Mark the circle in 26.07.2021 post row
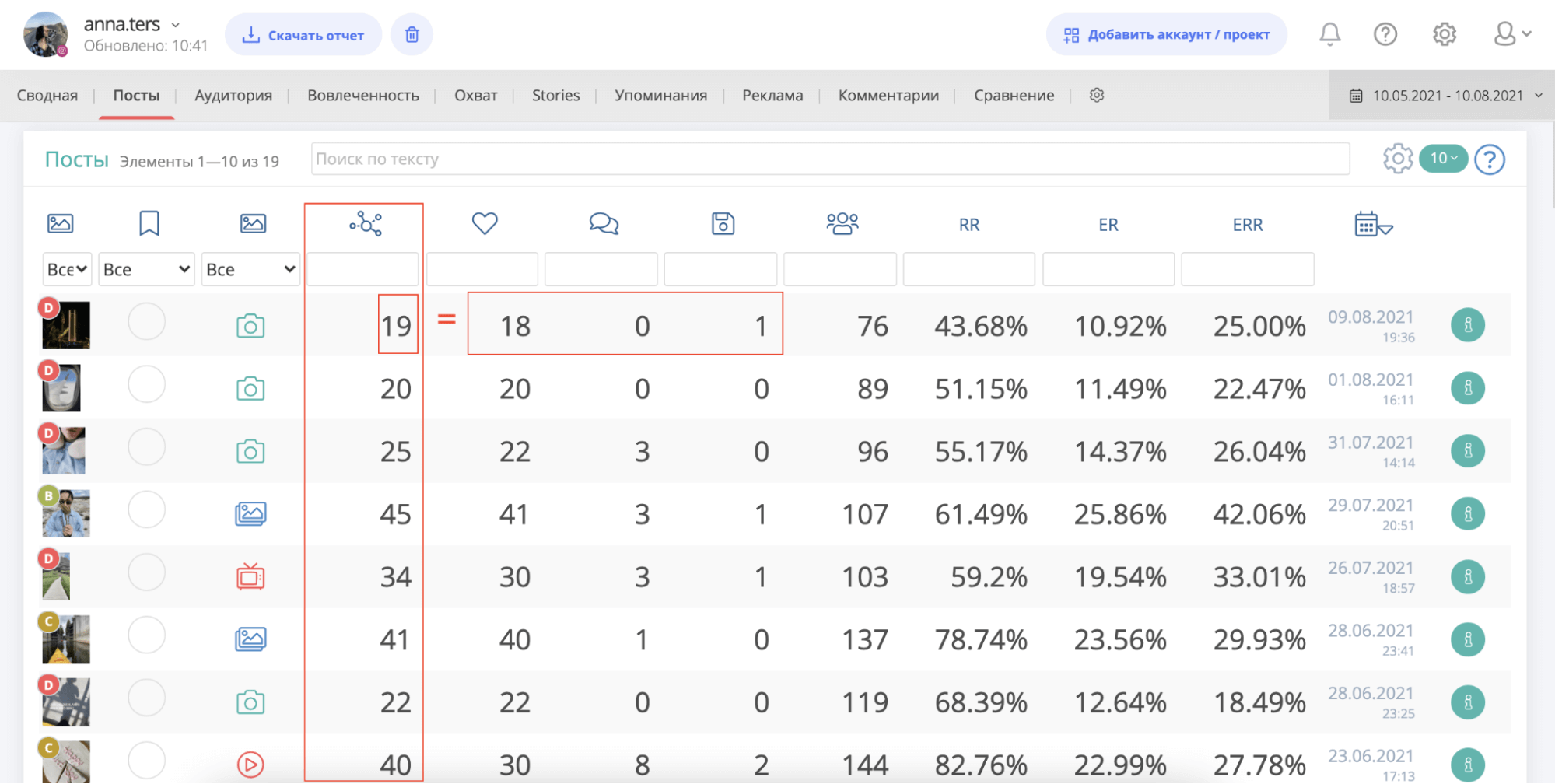The image size is (1555, 784). [146, 573]
